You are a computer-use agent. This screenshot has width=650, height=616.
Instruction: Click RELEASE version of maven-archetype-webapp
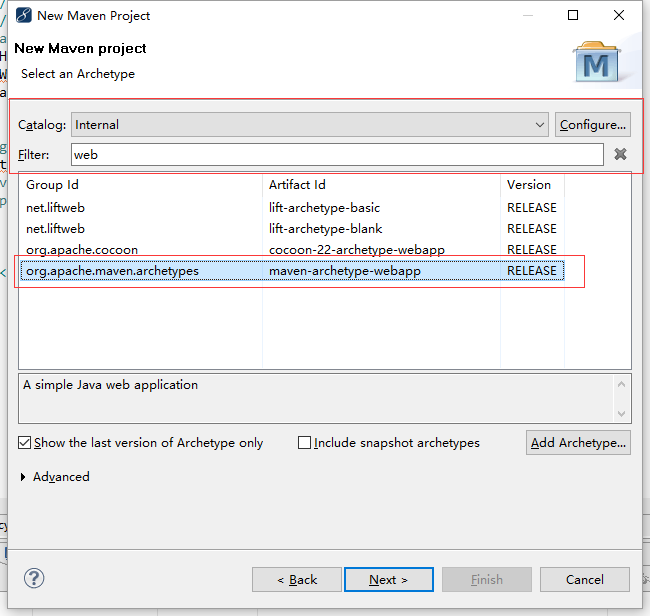pos(532,271)
